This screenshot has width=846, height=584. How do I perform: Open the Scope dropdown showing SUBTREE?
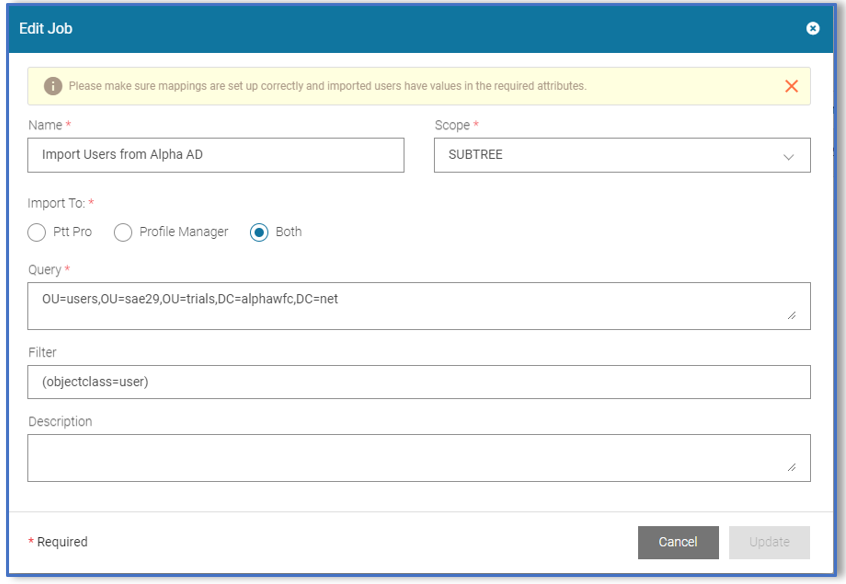[x=610, y=156]
